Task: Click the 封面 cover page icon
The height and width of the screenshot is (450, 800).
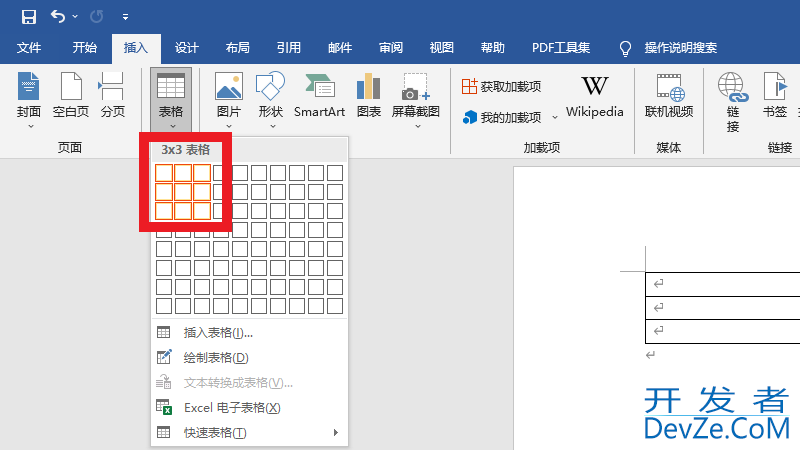Action: click(29, 86)
